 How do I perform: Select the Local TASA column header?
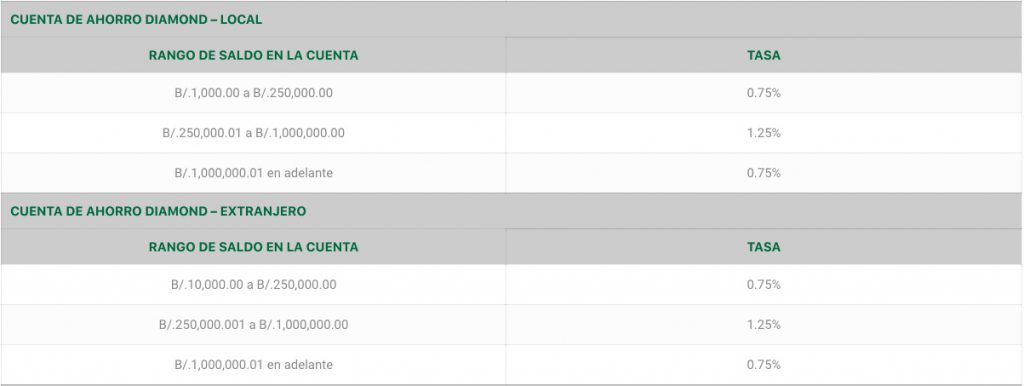[763, 56]
